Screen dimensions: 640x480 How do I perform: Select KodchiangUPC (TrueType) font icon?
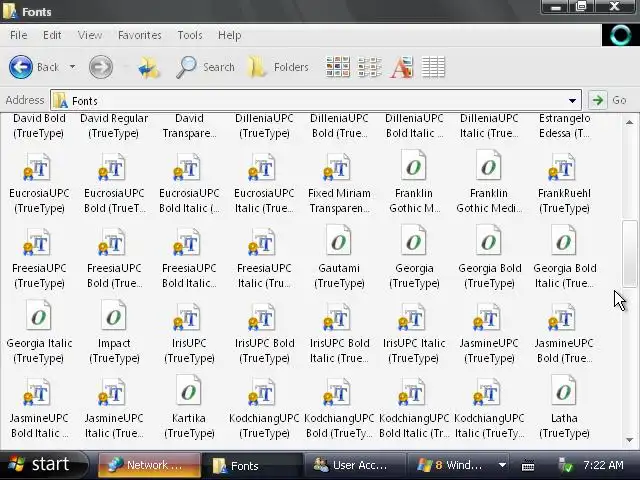262,392
